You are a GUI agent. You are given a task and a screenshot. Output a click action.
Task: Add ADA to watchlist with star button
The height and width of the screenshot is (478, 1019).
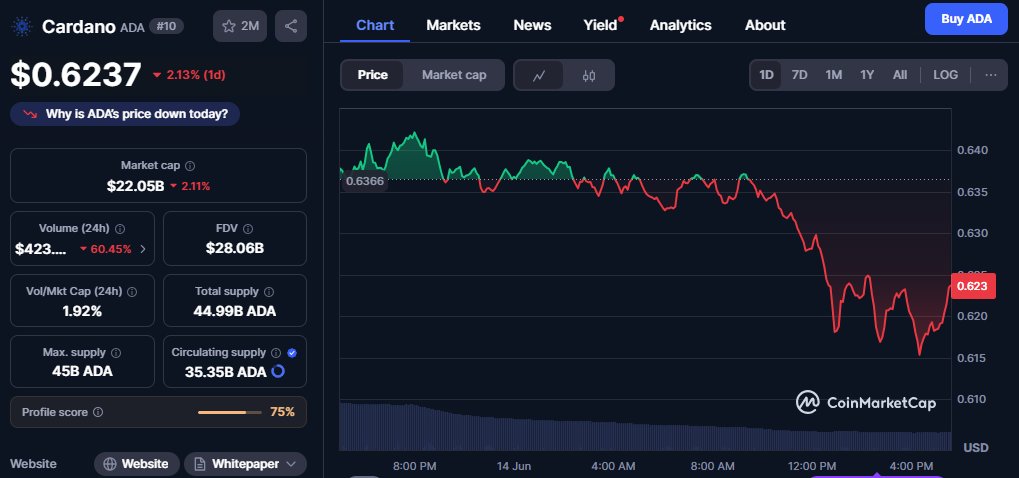coord(240,26)
